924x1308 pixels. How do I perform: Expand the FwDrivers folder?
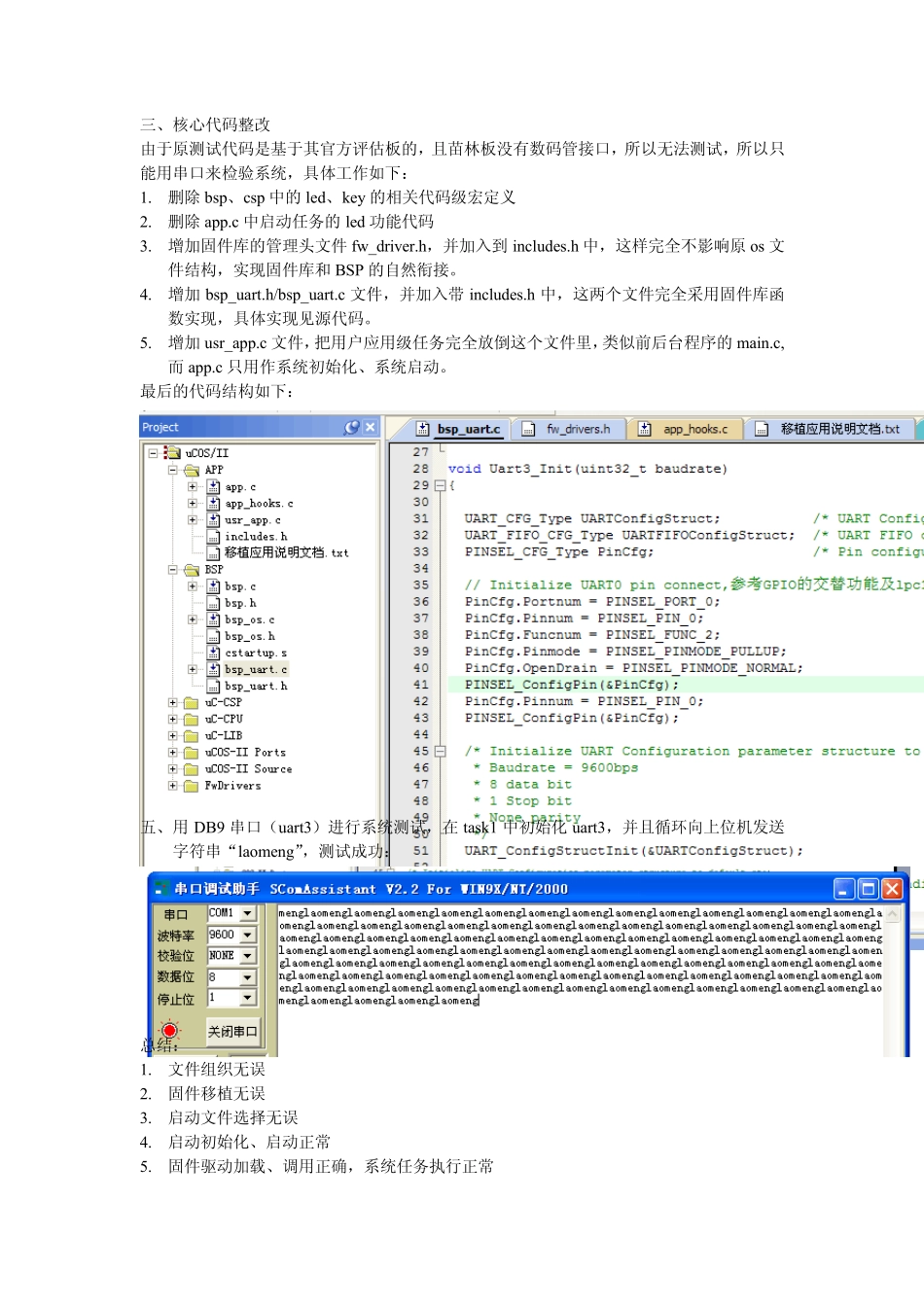172,785
